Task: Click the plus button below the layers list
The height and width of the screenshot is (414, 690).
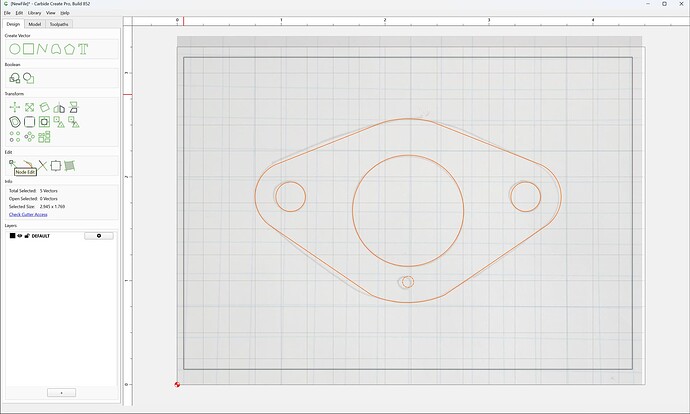Action: point(62,392)
